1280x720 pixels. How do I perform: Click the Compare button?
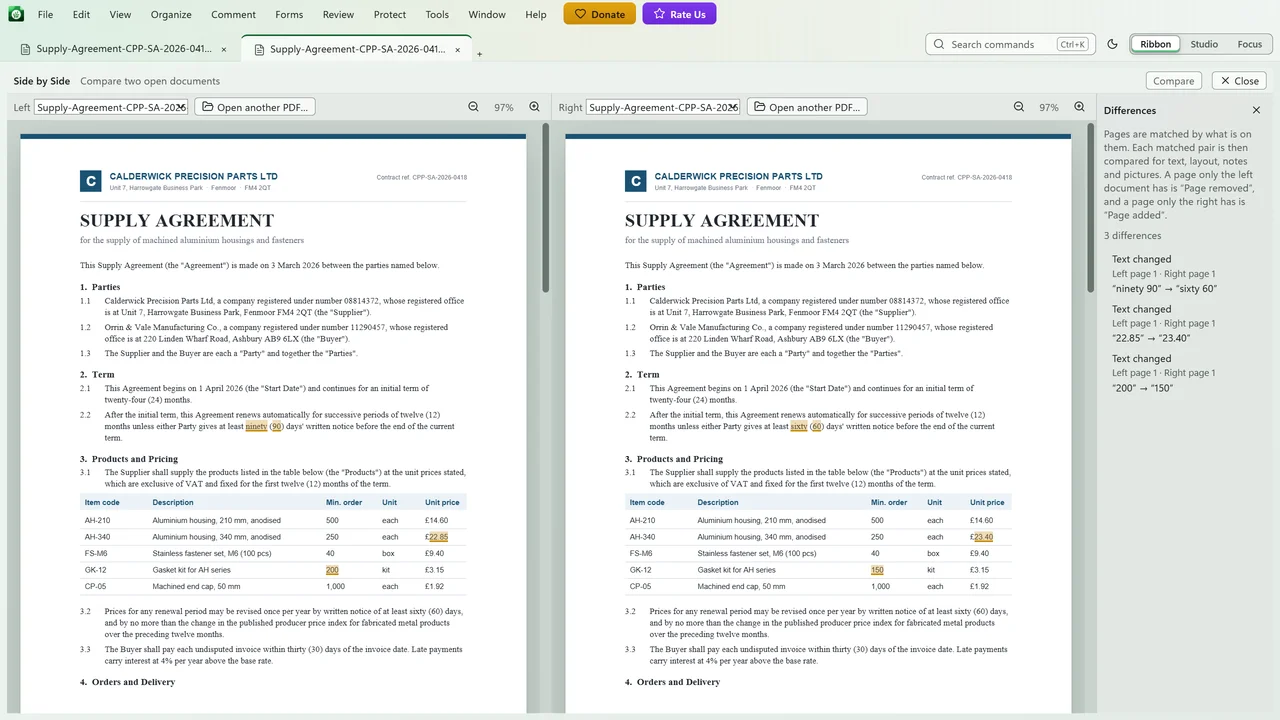(x=1174, y=81)
